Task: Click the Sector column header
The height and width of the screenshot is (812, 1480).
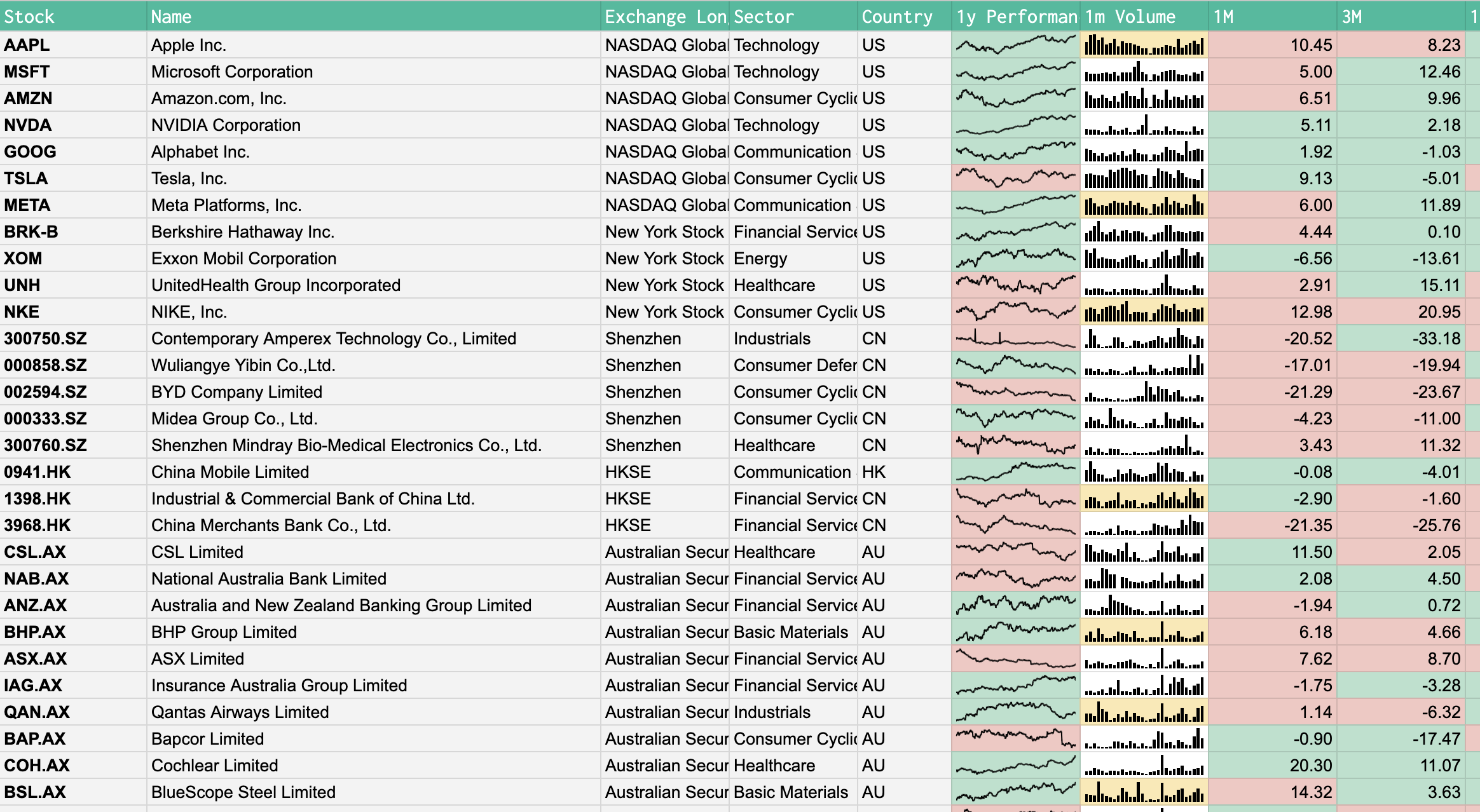Action: 793,17
